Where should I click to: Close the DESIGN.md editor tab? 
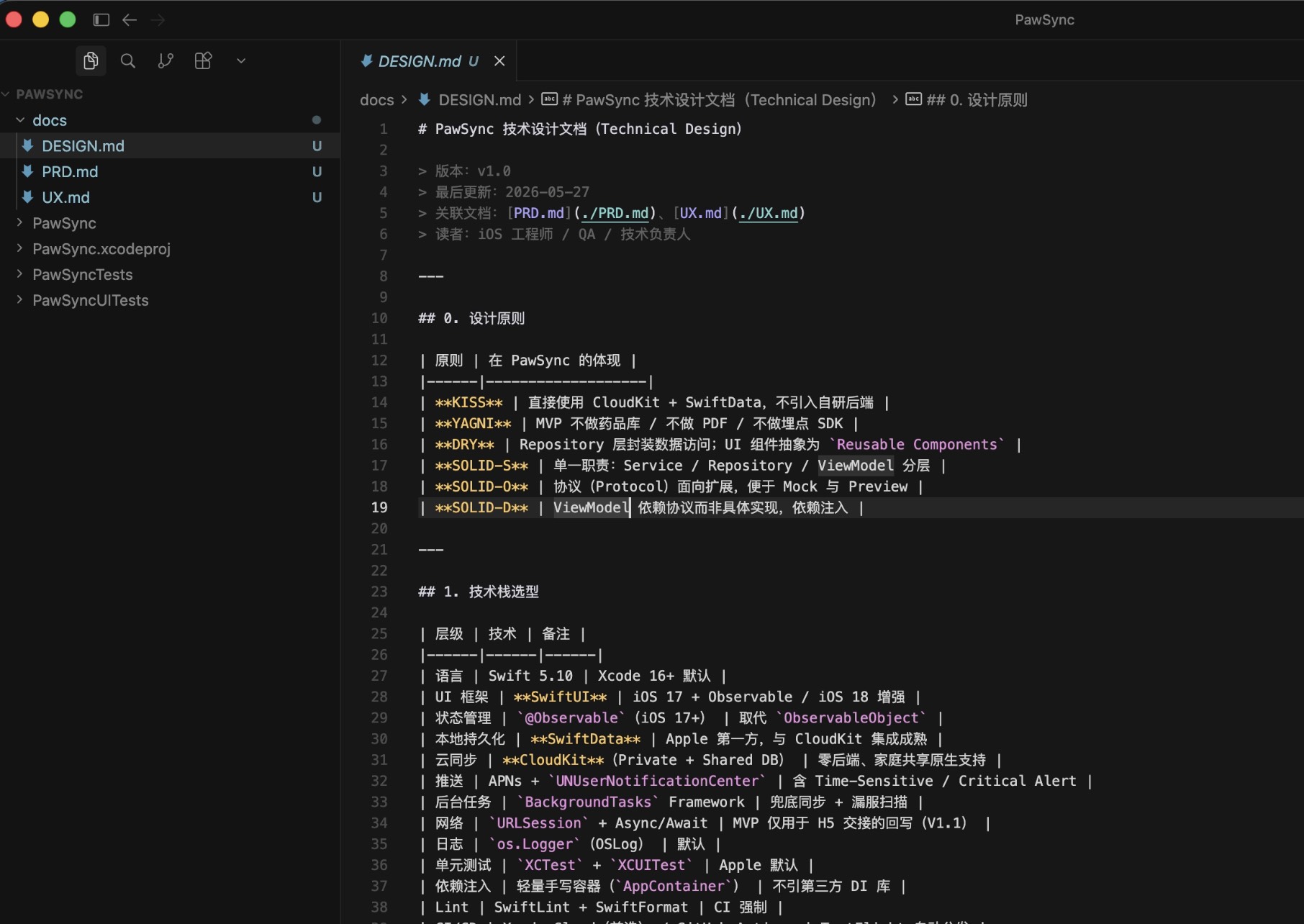click(499, 61)
